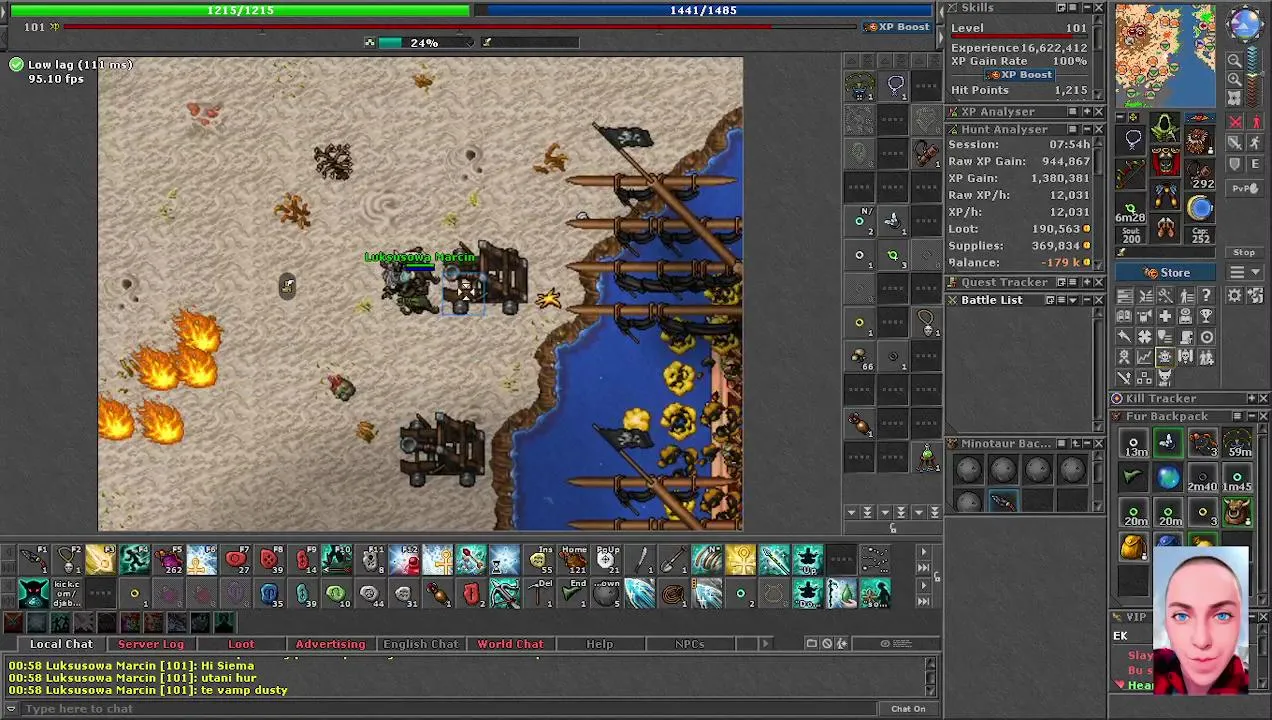The width and height of the screenshot is (1272, 720).
Task: Click the bow weapon slot
Action: (x=1132, y=175)
